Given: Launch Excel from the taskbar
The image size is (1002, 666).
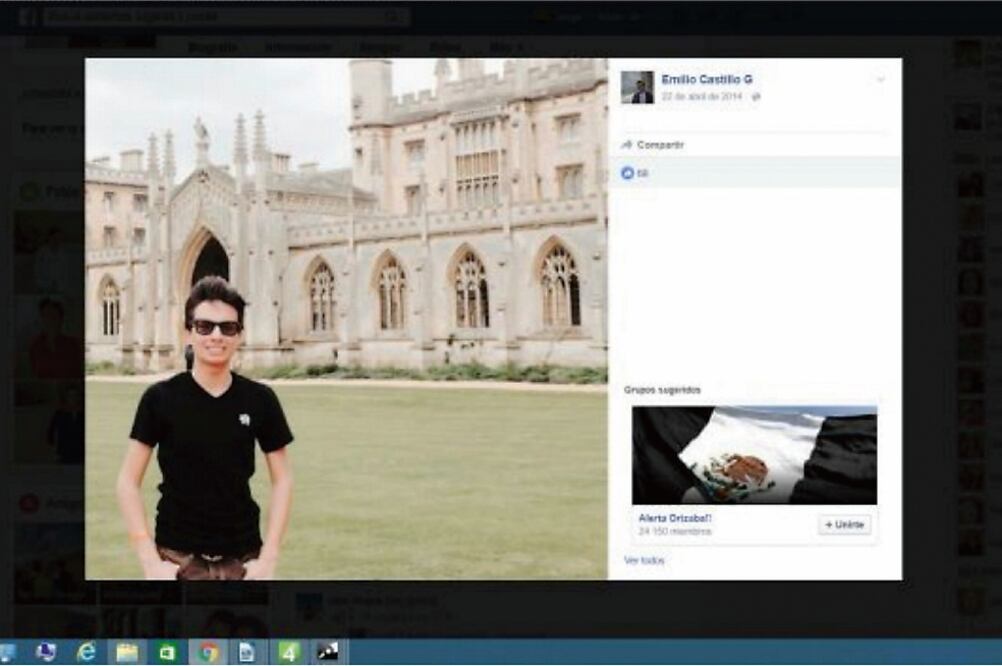Looking at the screenshot, I should tap(167, 650).
